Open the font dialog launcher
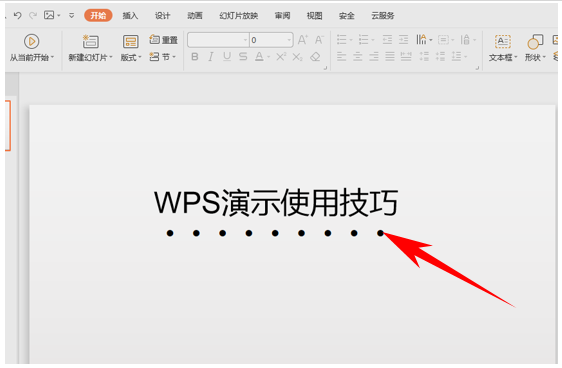 (x=325, y=68)
